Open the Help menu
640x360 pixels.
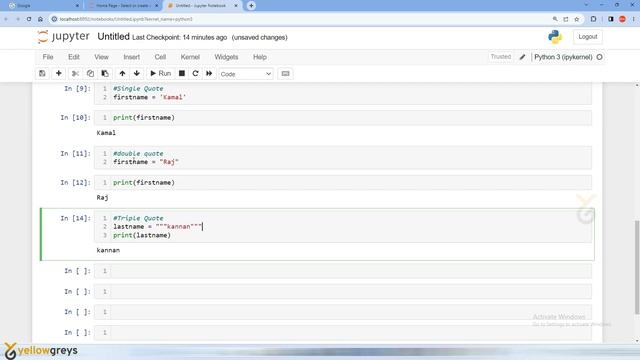[260, 57]
